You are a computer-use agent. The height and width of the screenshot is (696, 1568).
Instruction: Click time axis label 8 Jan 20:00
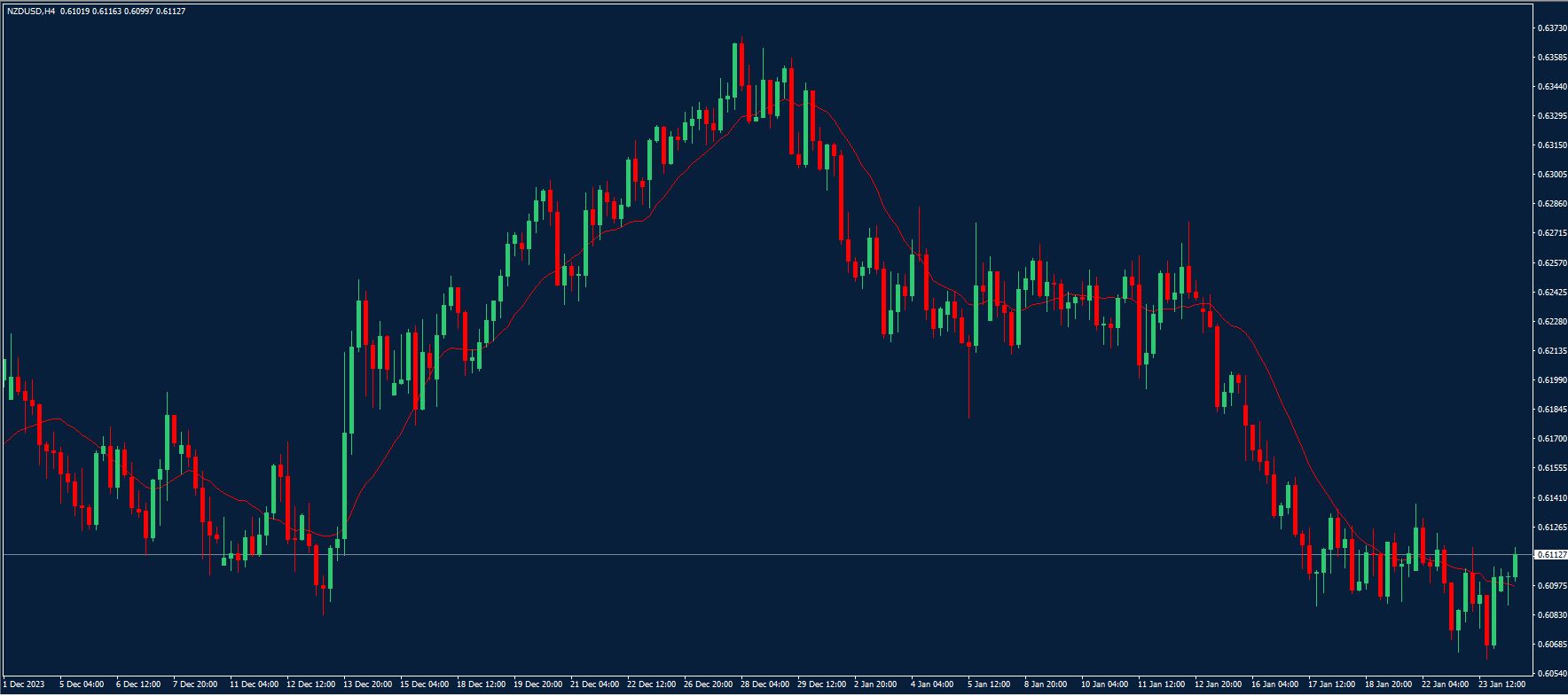pyautogui.click(x=1047, y=684)
